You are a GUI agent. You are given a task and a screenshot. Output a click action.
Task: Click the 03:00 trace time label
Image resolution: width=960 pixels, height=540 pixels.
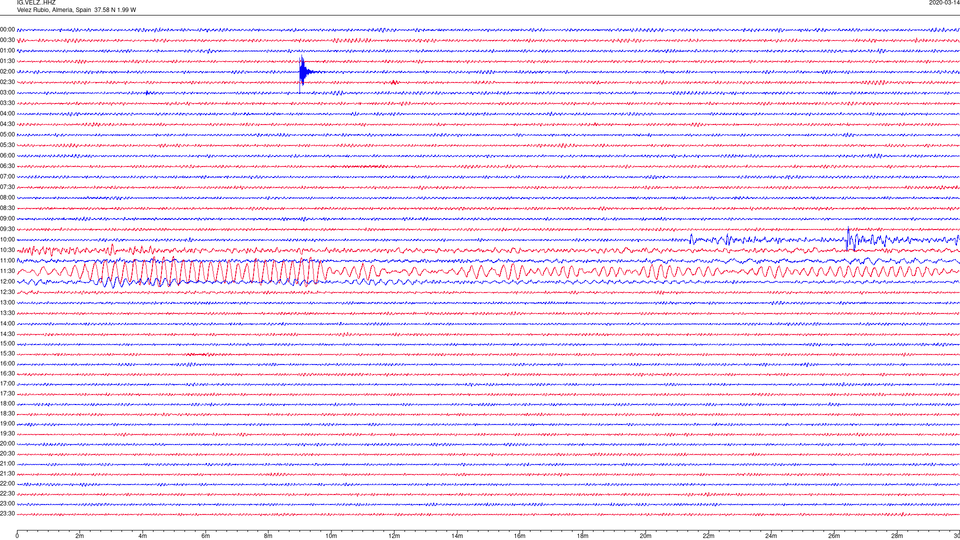[7, 92]
